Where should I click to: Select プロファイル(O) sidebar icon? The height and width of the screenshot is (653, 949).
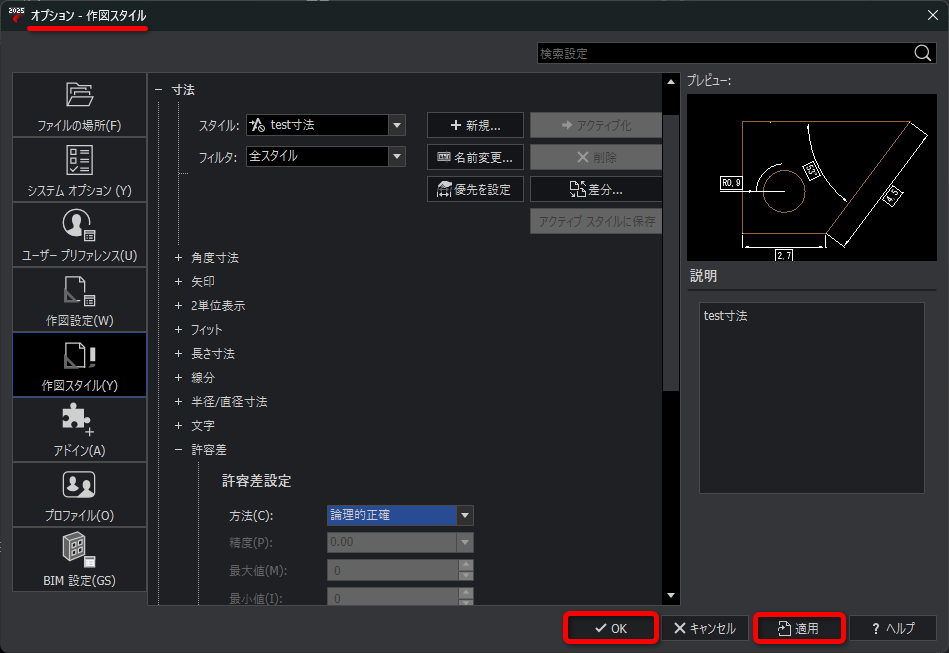point(79,484)
